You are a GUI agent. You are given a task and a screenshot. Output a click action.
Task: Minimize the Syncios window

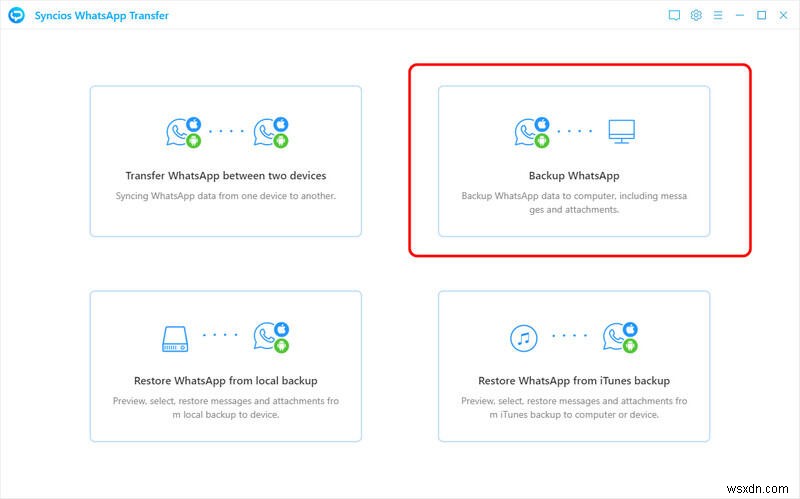point(740,15)
